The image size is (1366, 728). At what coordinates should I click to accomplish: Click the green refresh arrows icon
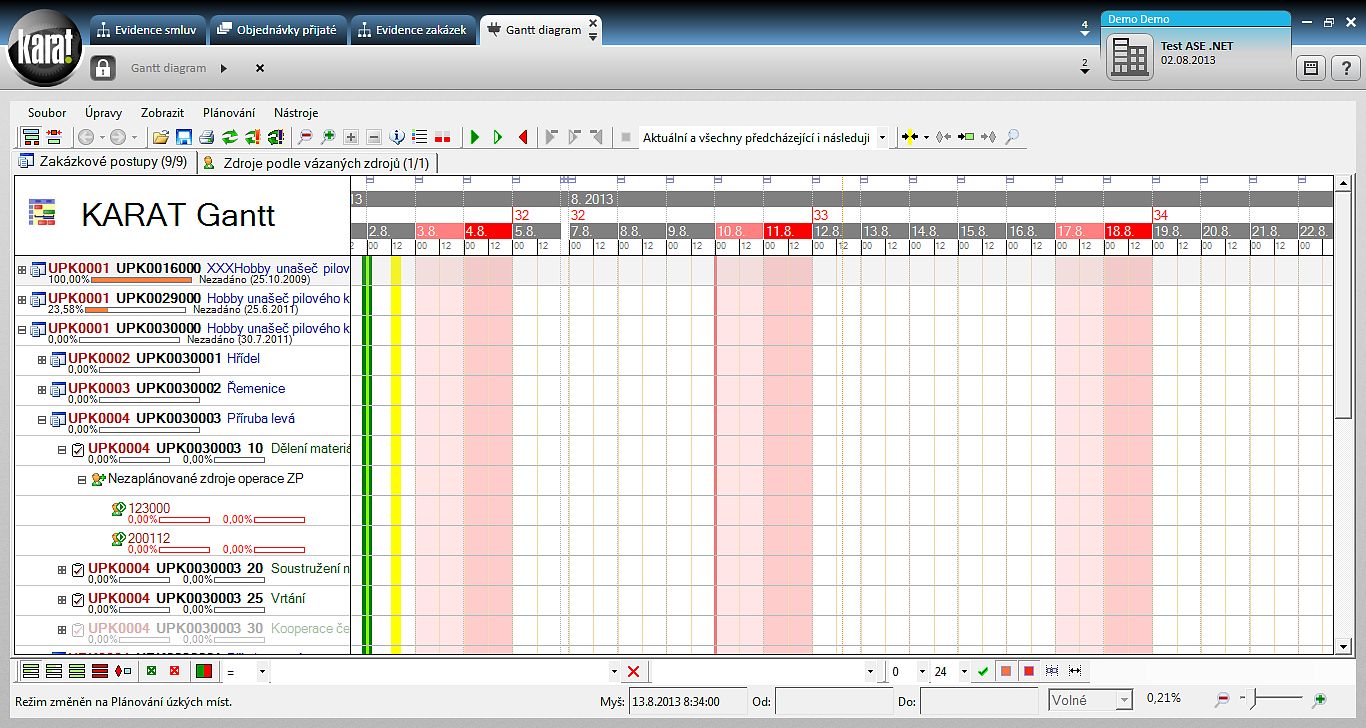[229, 137]
